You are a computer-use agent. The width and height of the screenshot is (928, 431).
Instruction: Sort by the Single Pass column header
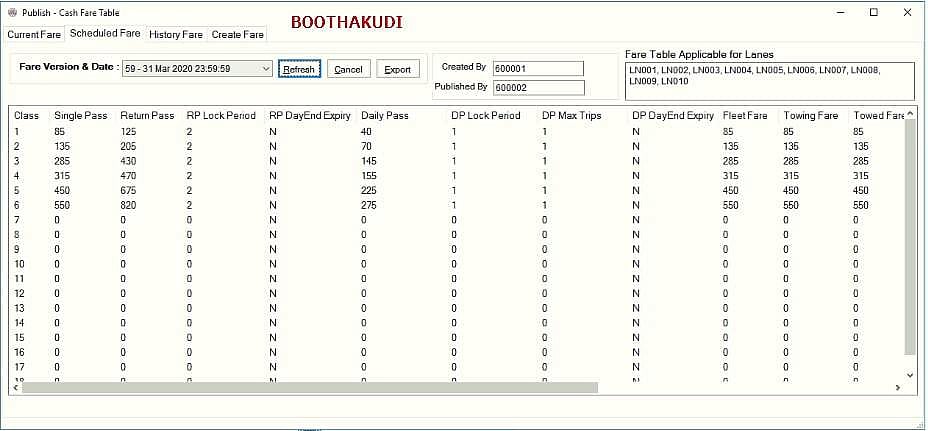coord(81,116)
